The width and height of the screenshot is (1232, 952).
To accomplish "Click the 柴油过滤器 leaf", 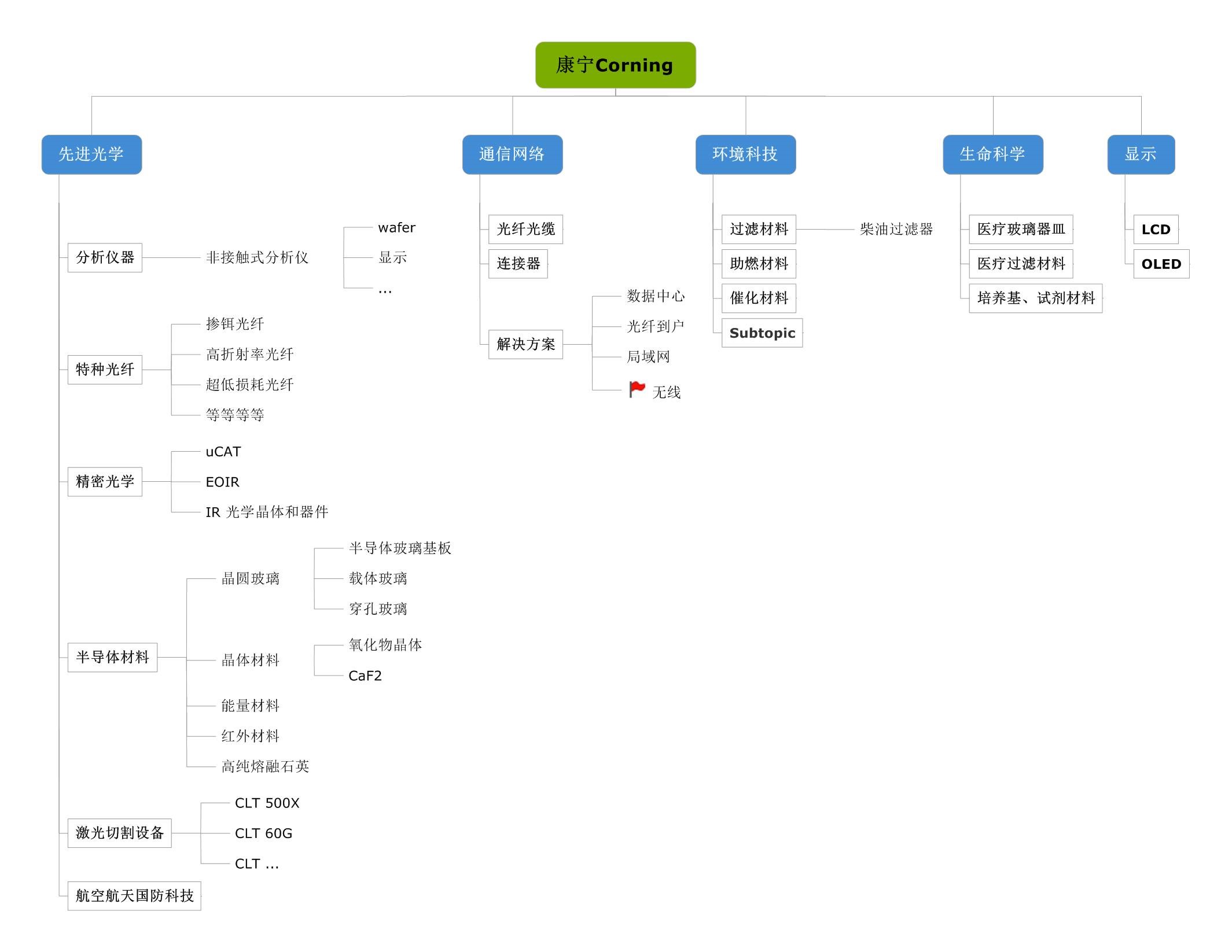I will pos(896,230).
